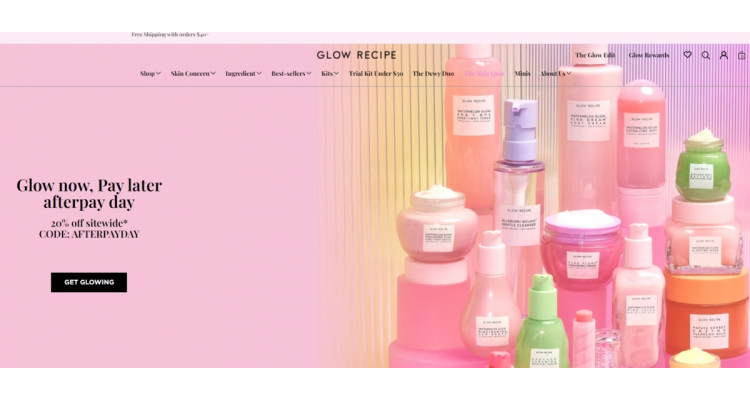Screen dimensions: 750x400
Task: Open the Glow Rewards link
Action: (x=649, y=55)
